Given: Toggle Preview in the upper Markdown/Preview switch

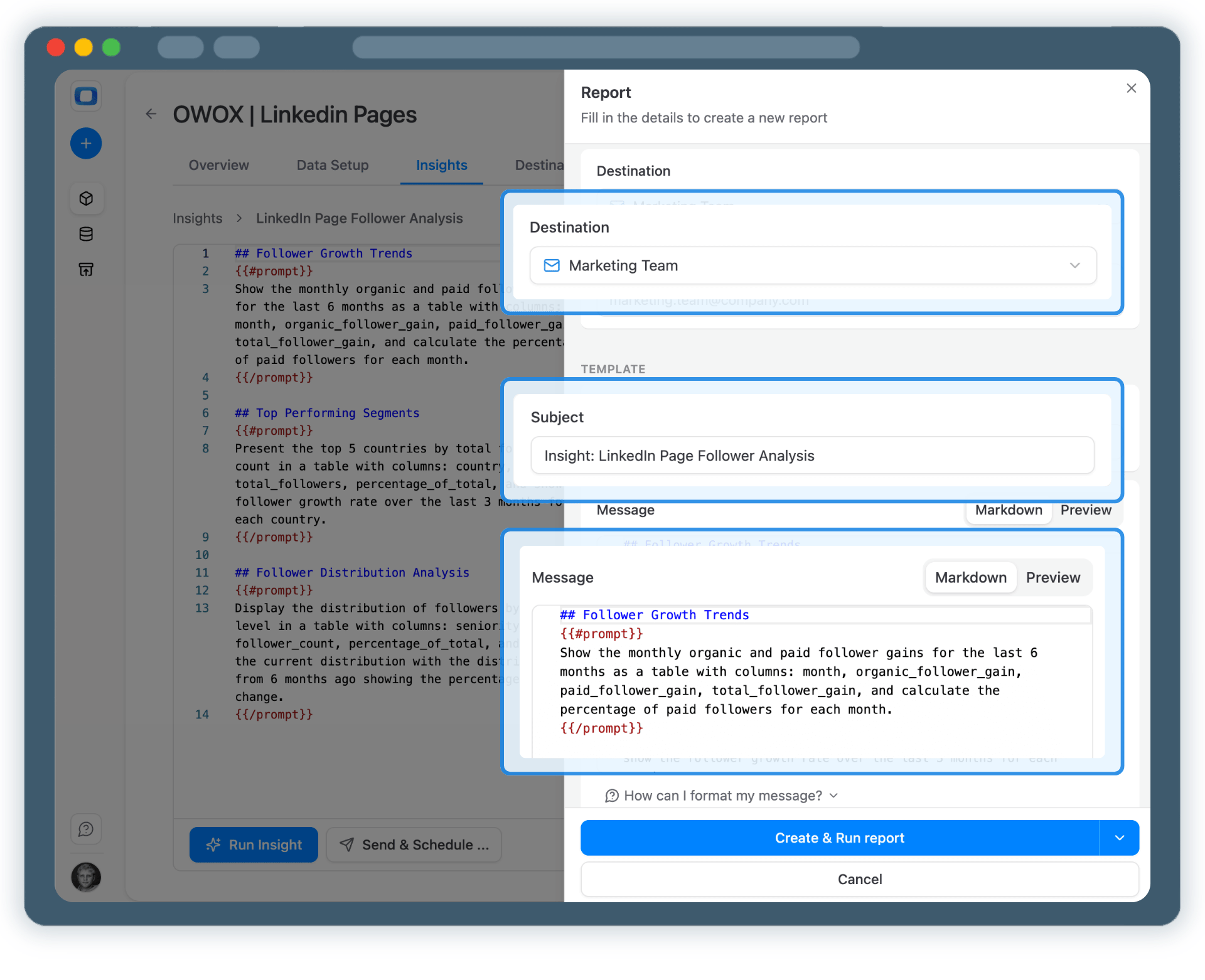Looking at the screenshot, I should click(1086, 510).
